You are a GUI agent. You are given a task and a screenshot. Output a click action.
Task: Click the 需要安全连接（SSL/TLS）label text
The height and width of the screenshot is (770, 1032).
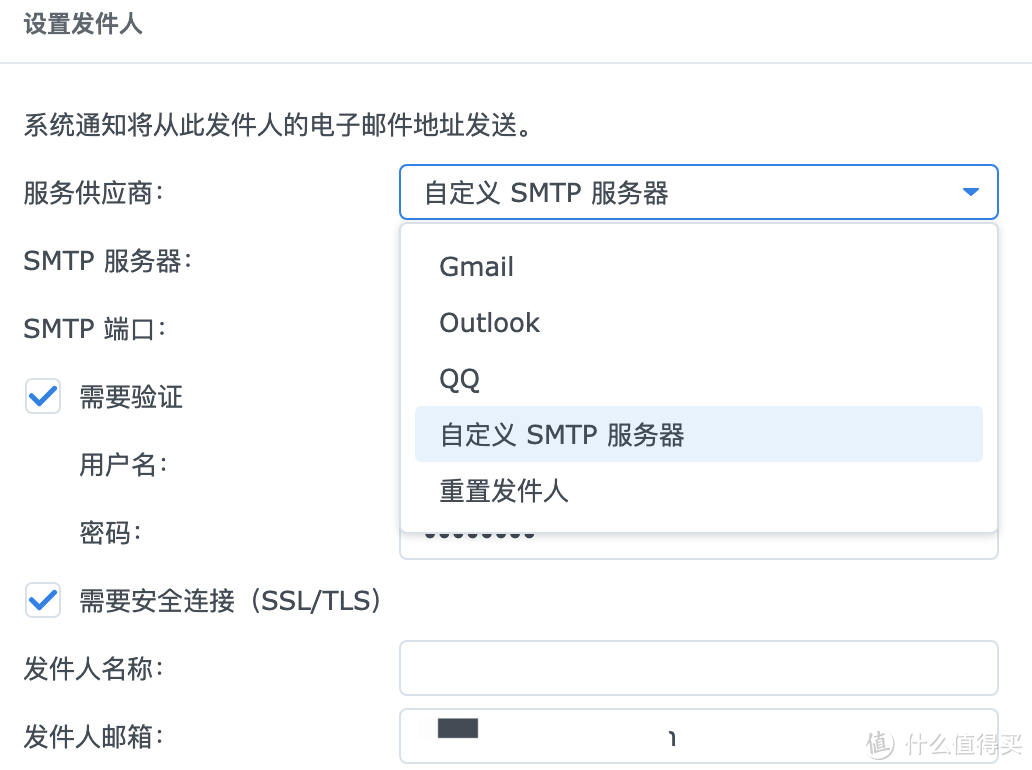coord(231,600)
